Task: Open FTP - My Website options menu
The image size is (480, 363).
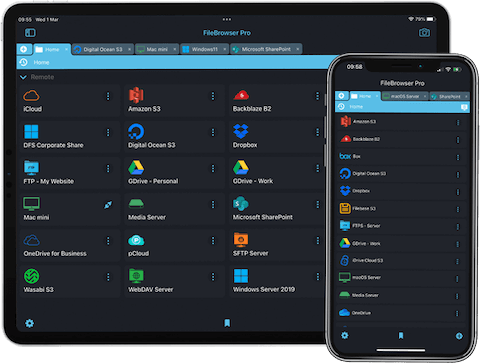Action: [x=108, y=169]
